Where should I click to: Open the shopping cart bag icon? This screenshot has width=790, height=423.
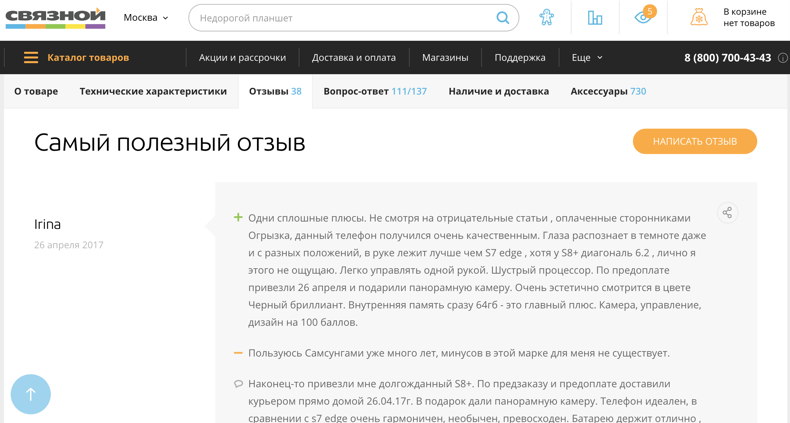(x=699, y=18)
